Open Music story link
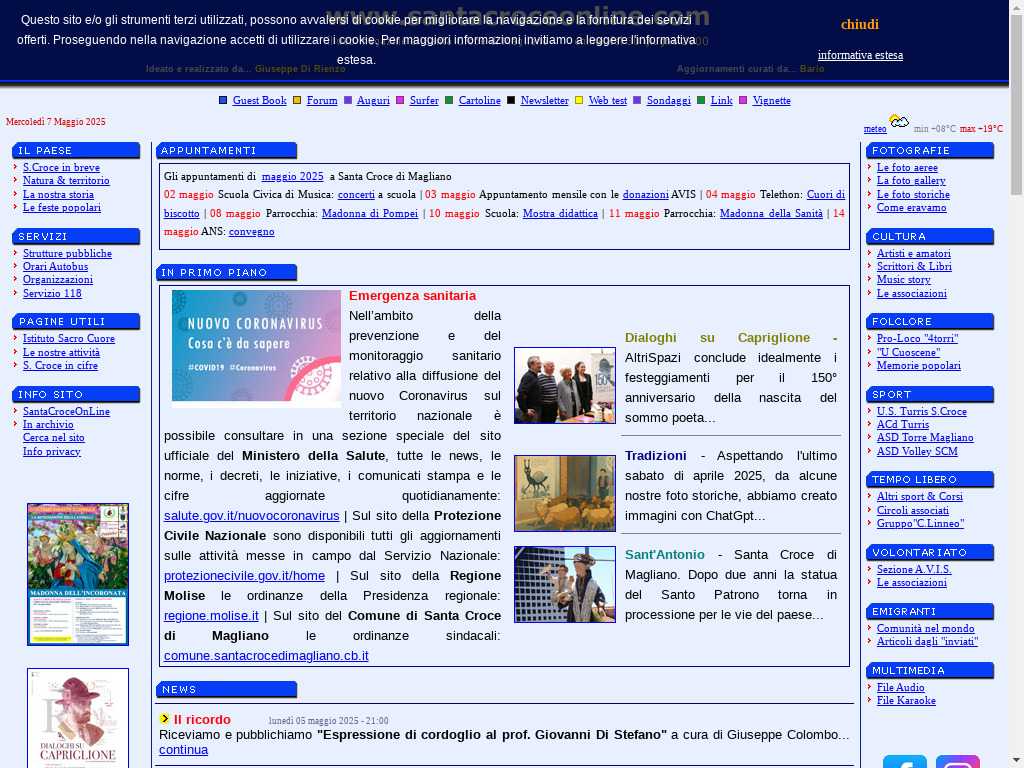This screenshot has width=1024, height=768. point(903,280)
